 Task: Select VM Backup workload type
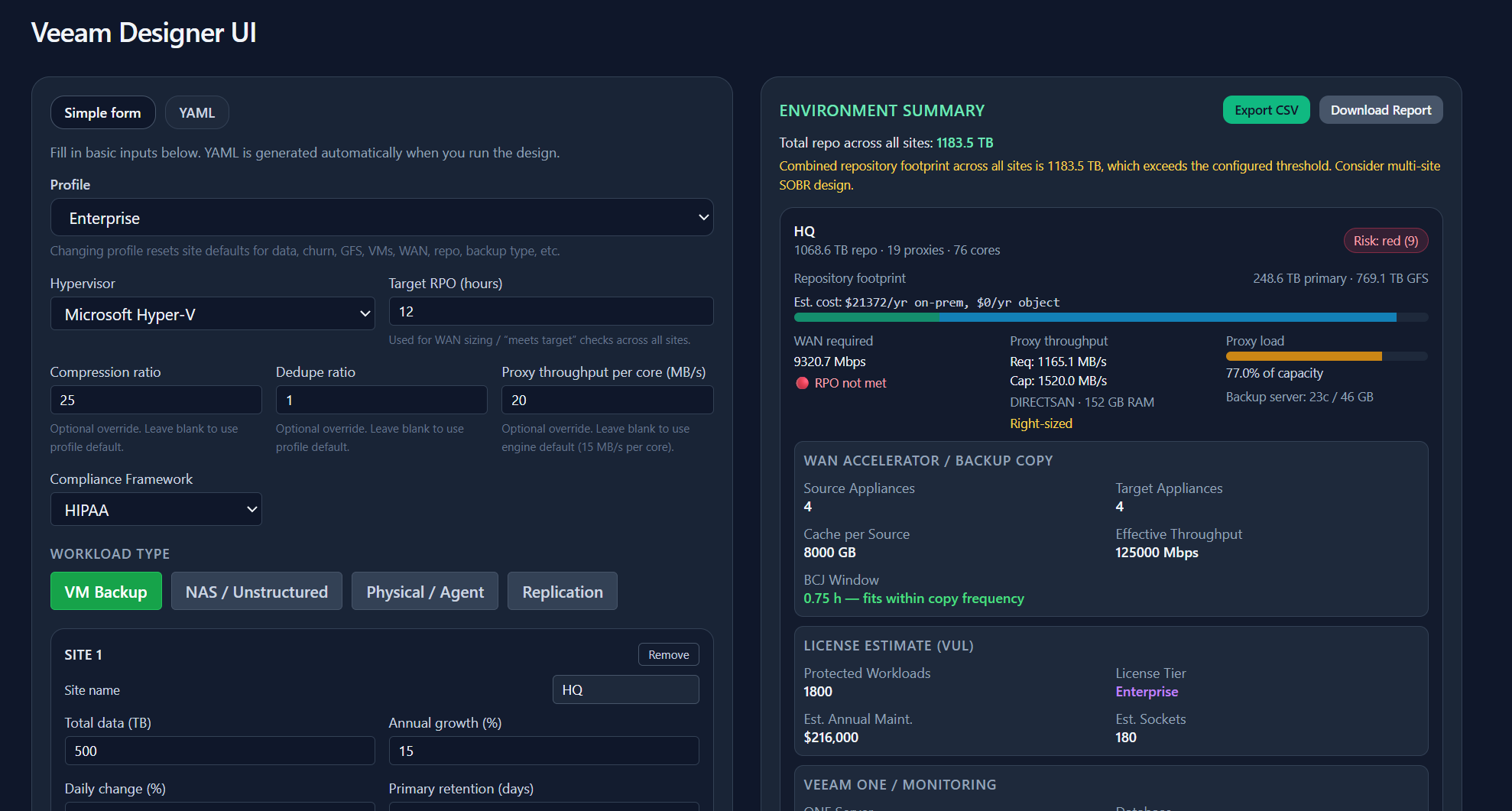(106, 592)
